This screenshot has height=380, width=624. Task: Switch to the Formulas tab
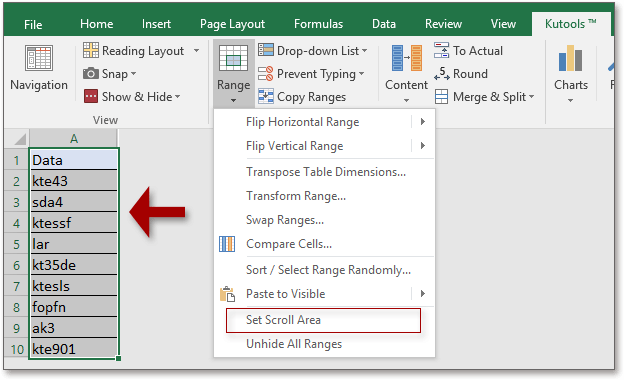318,24
